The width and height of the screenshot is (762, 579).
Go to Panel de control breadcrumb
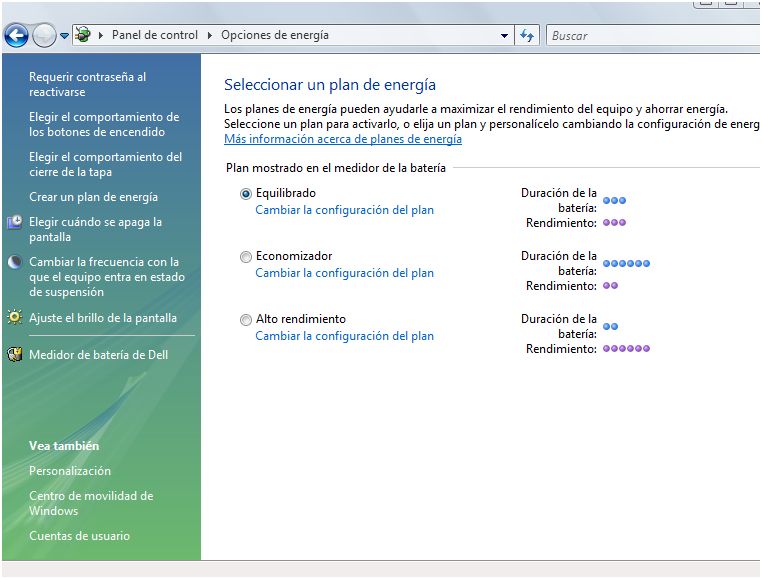pos(155,35)
